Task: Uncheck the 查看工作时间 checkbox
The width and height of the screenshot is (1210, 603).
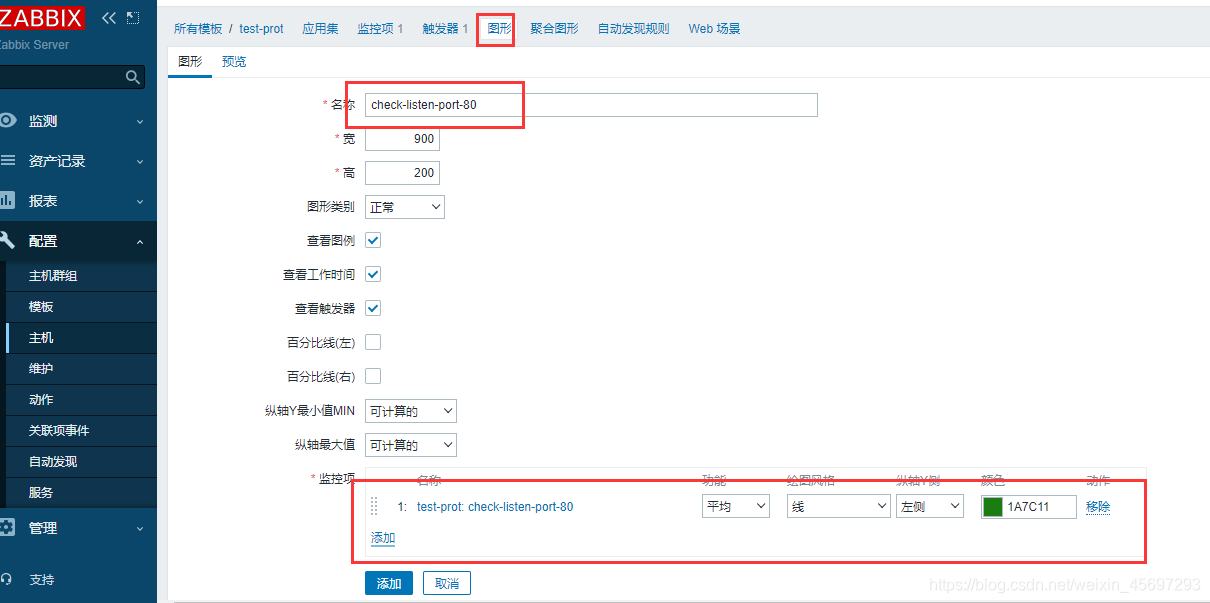Action: pyautogui.click(x=373, y=274)
